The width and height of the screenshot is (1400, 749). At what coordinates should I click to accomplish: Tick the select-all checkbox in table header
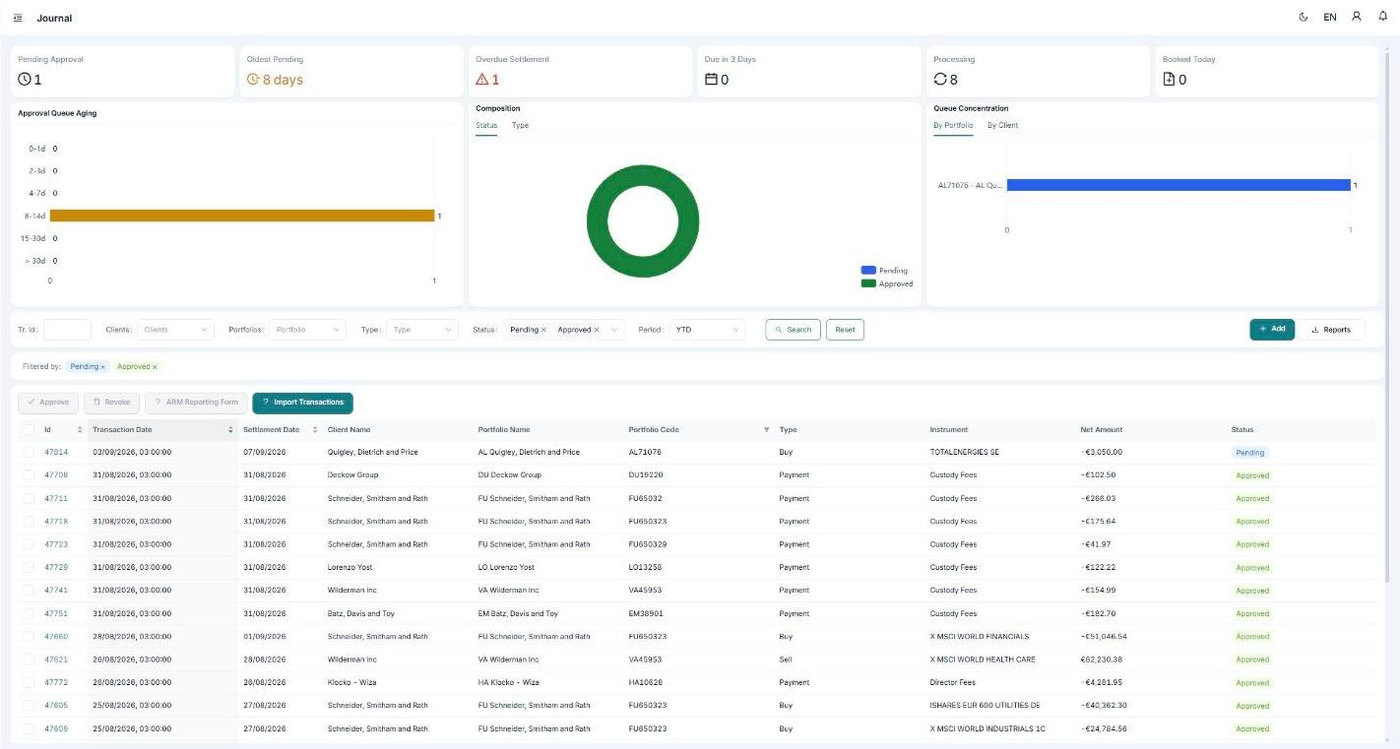[29, 430]
